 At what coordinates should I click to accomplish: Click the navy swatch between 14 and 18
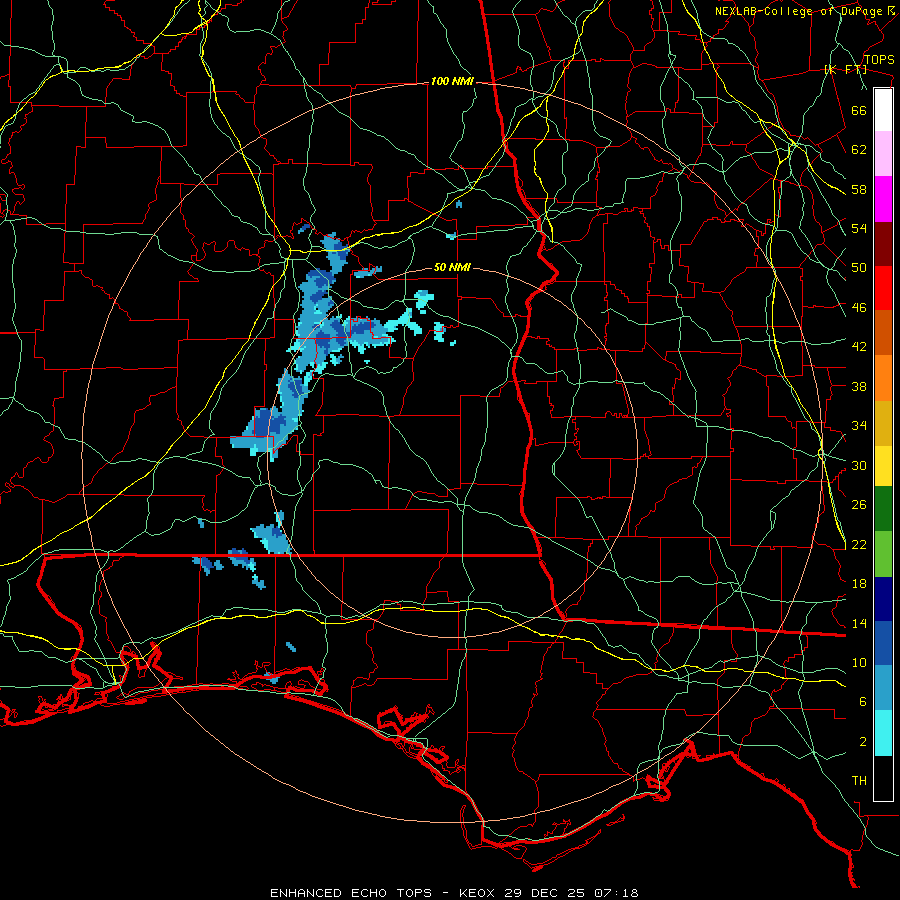883,599
